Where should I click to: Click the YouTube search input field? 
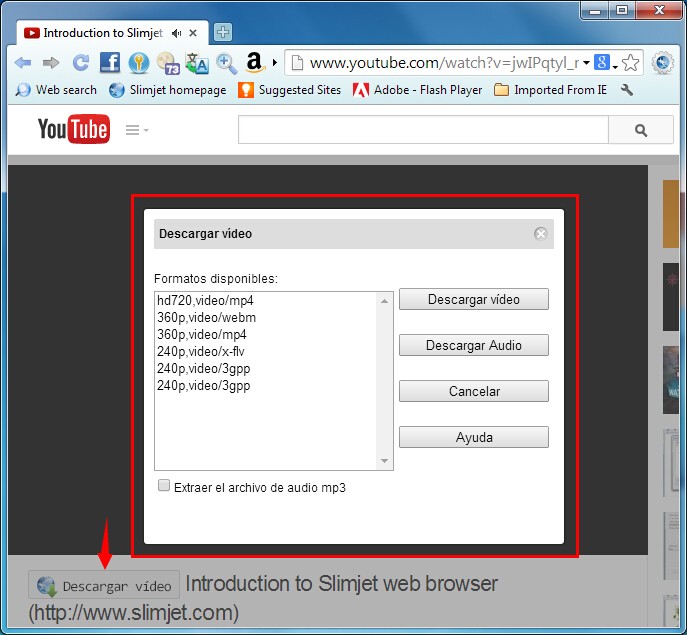422,130
